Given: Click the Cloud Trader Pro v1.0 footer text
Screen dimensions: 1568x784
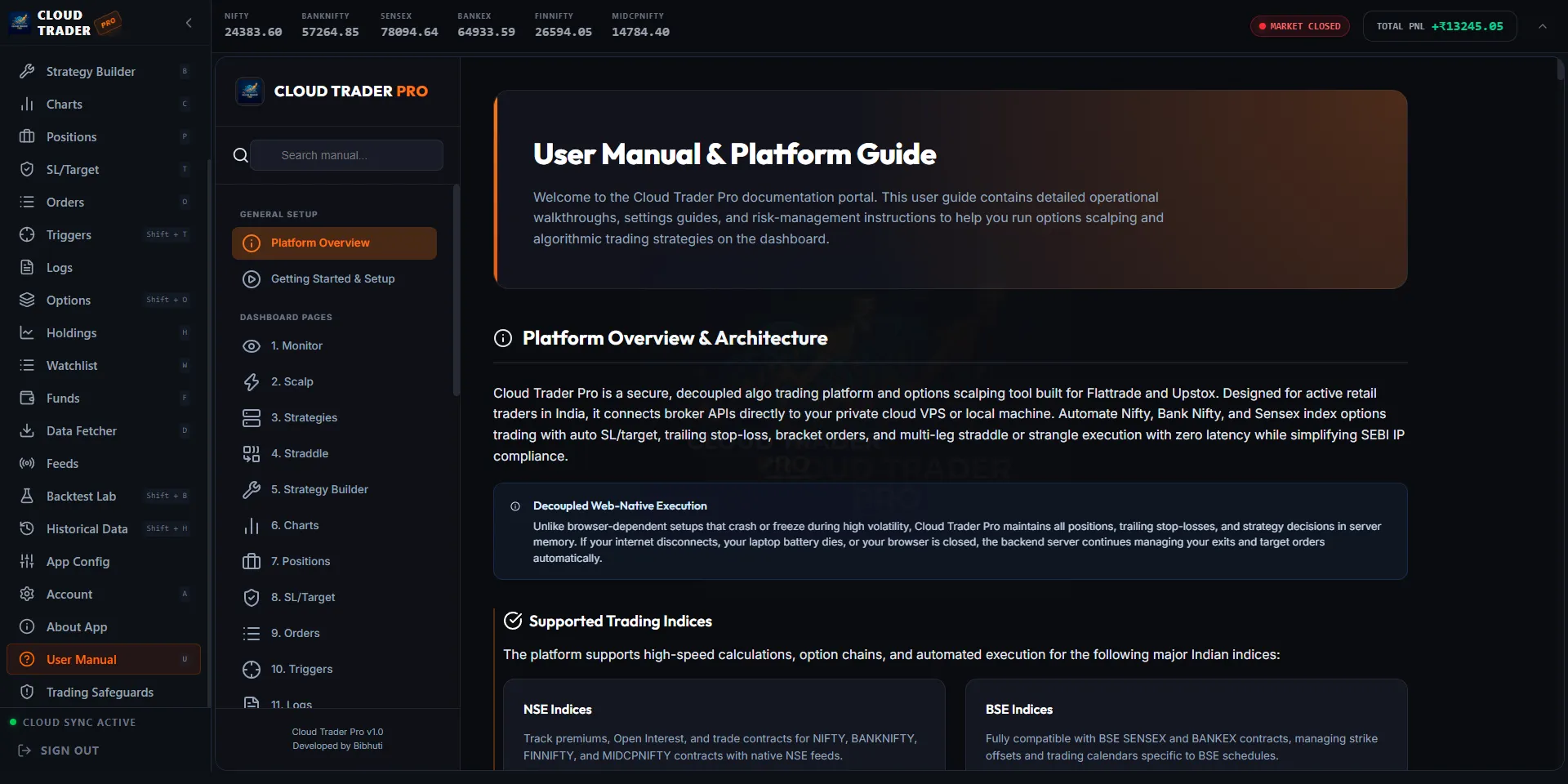Looking at the screenshot, I should tap(337, 733).
